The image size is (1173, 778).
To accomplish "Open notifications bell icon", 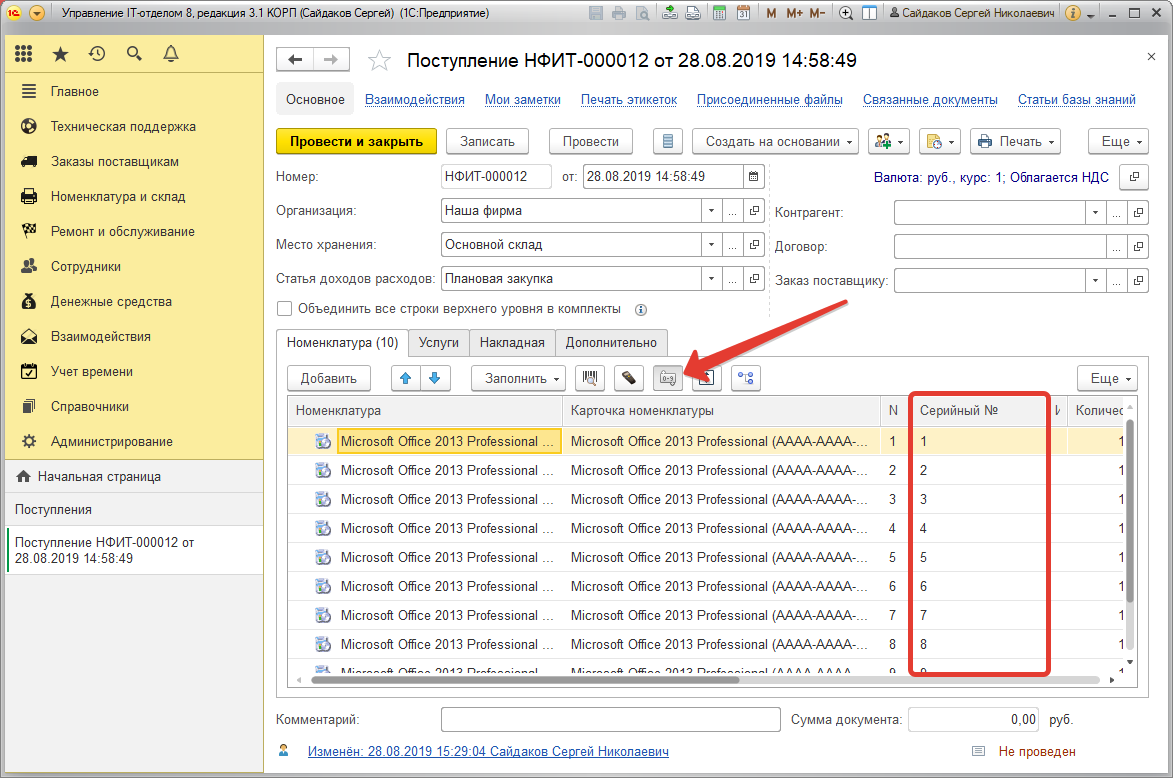I will coord(171,54).
